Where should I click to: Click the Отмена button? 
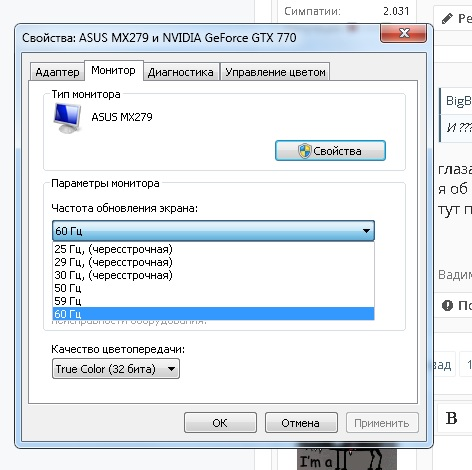[x=301, y=423]
